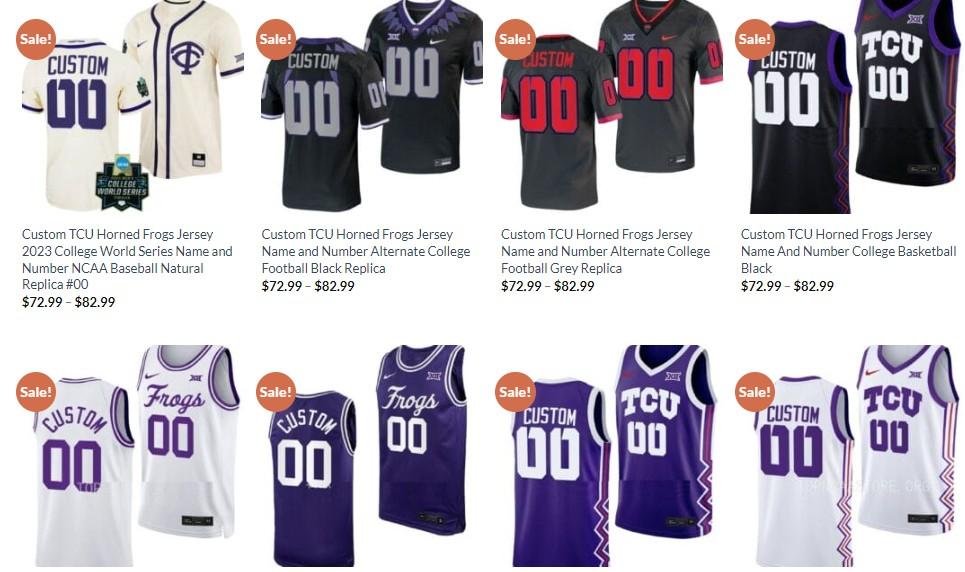This screenshot has width=965, height=572.
Task: Open Alternate College Football Black Replica link
Action: coord(366,251)
